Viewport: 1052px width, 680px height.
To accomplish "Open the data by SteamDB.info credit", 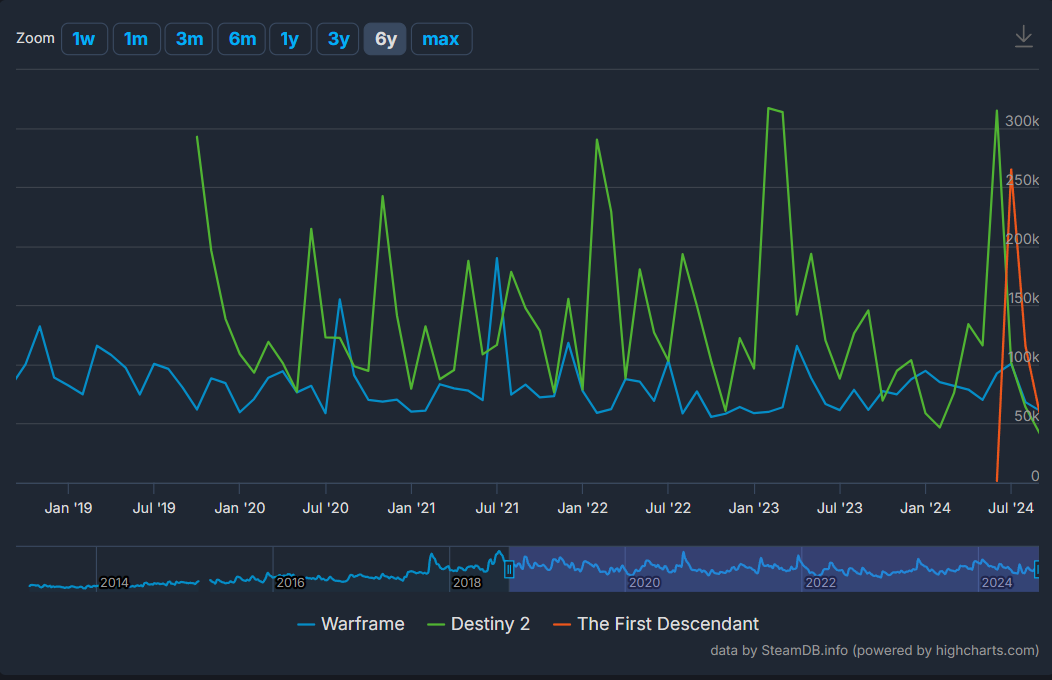I will (875, 650).
